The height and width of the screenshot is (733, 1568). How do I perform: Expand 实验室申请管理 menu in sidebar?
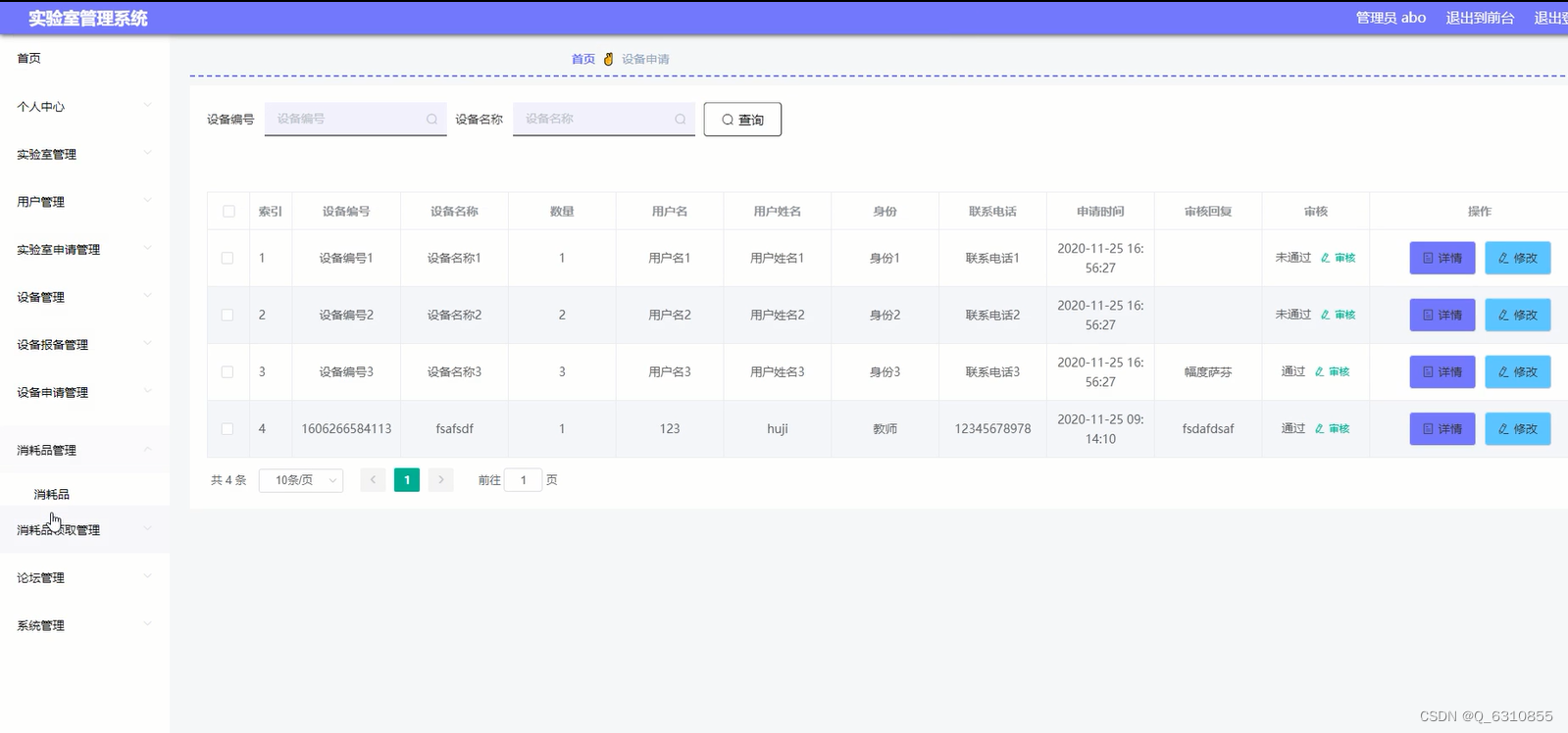coord(84,250)
